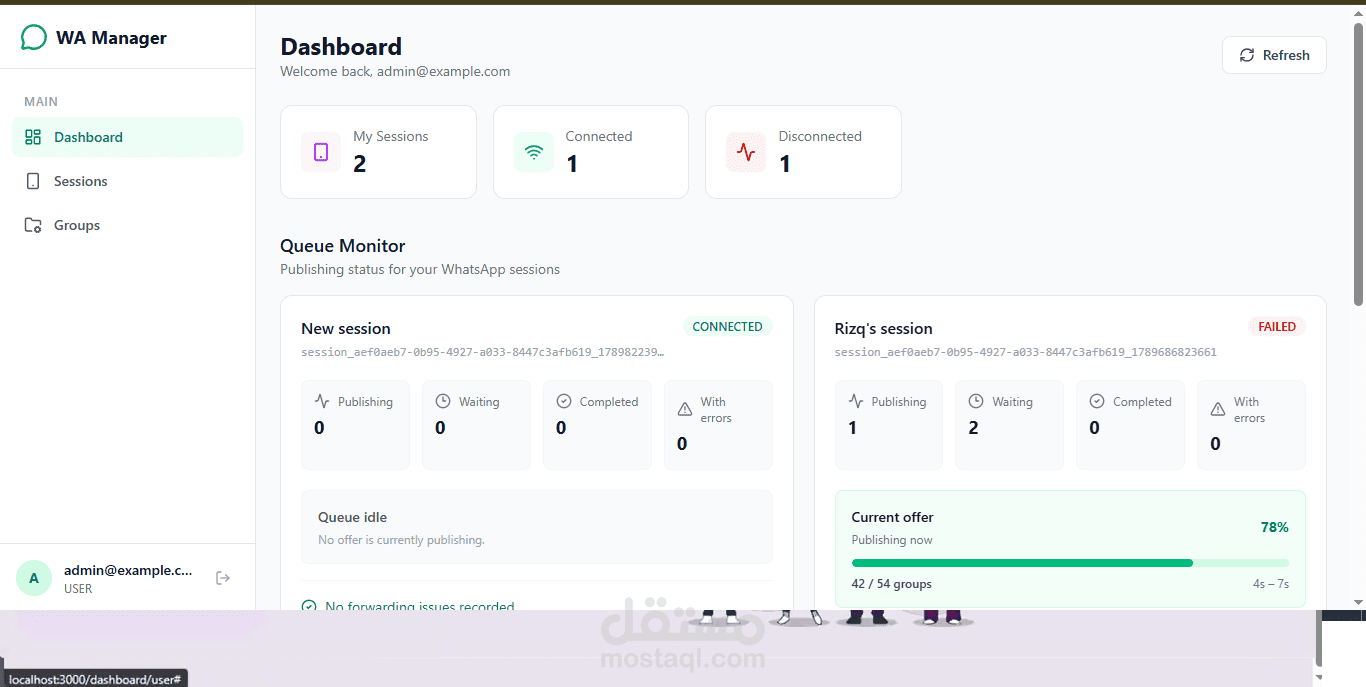Click the "78%" progress value
Screen dimensions: 1366x687
click(1275, 527)
